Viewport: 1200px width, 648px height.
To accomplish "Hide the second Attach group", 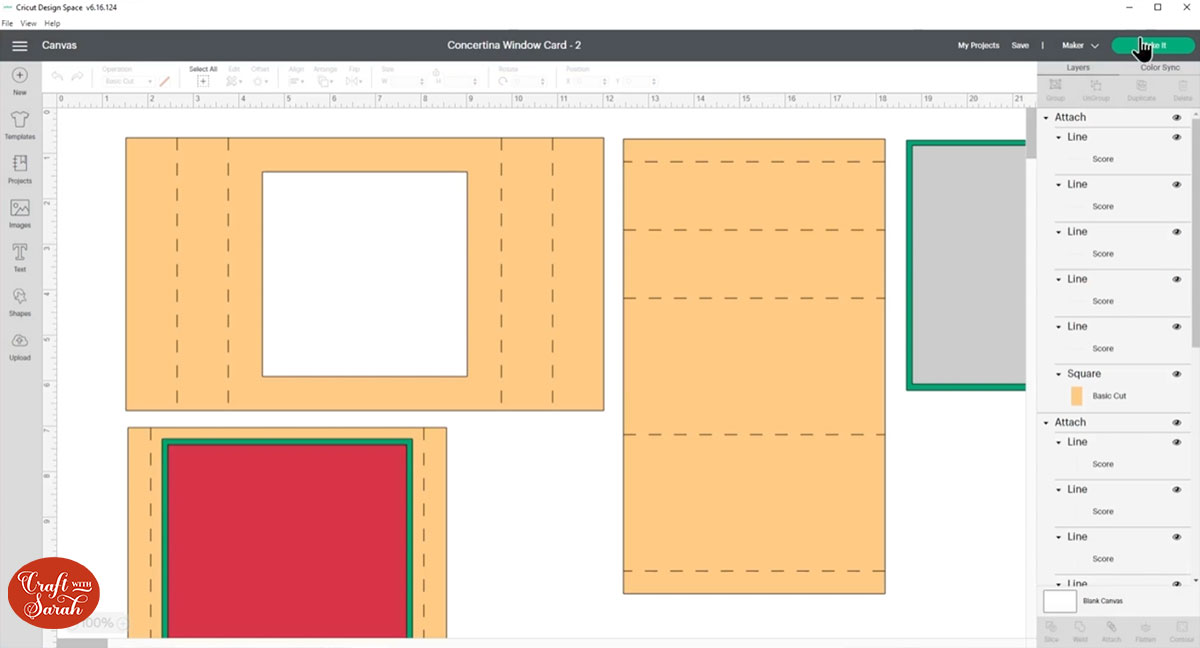I will (1176, 422).
